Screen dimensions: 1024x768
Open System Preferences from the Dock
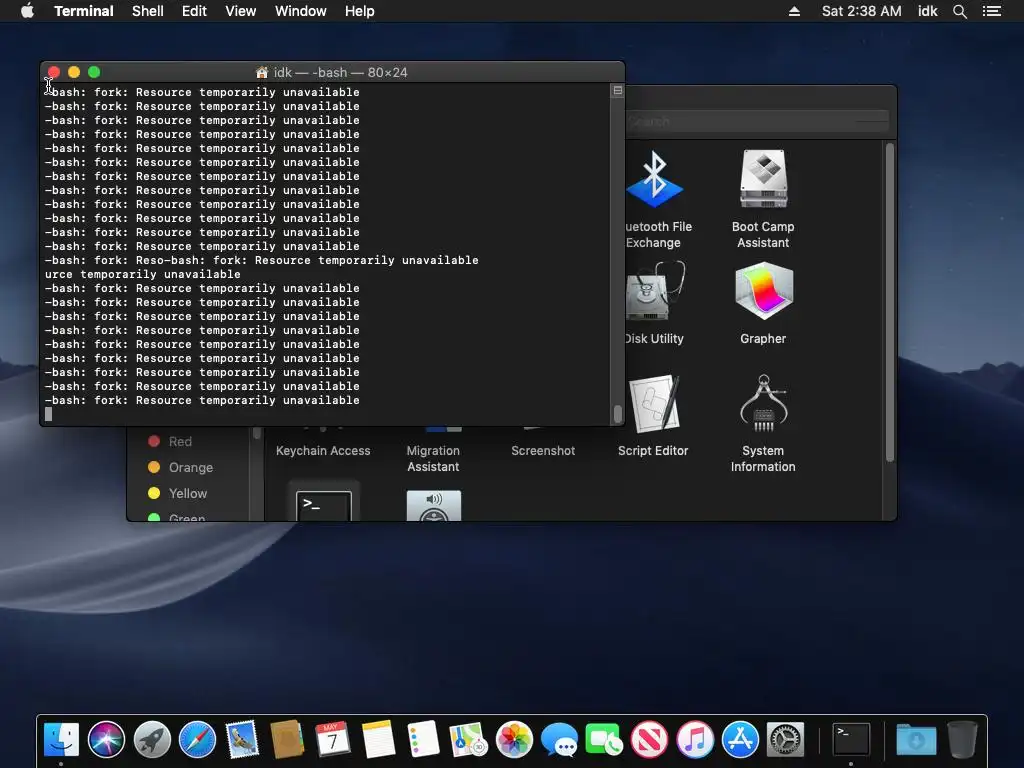click(x=785, y=740)
